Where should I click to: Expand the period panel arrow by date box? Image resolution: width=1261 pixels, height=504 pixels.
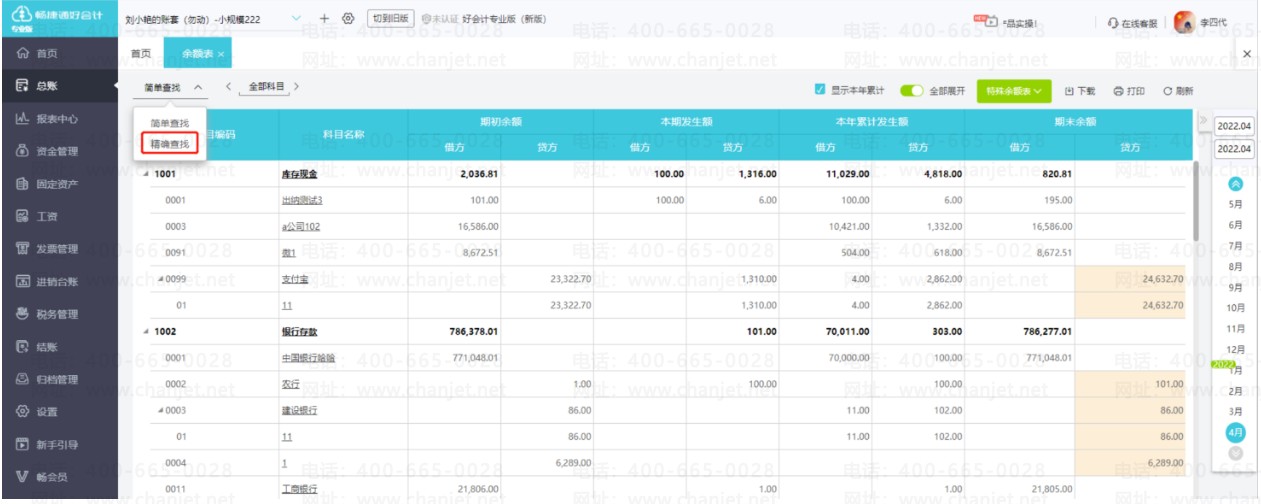pos(1203,121)
